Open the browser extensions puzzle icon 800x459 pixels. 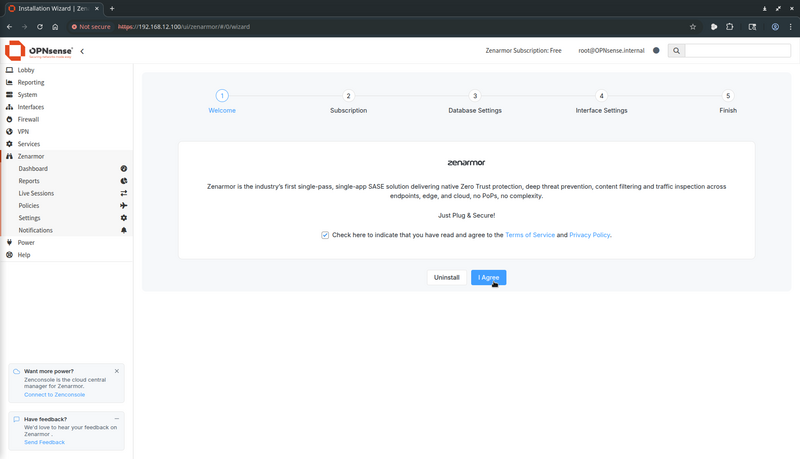pyautogui.click(x=730, y=27)
